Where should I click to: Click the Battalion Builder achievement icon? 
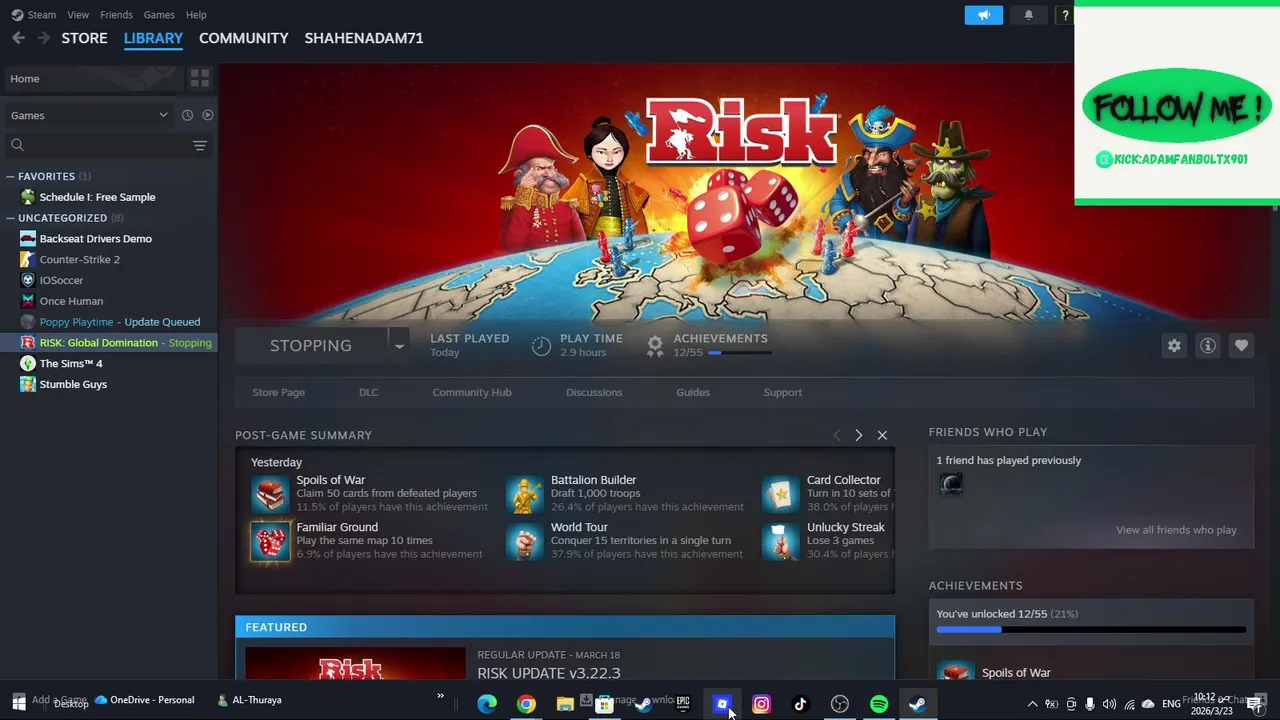[524, 494]
